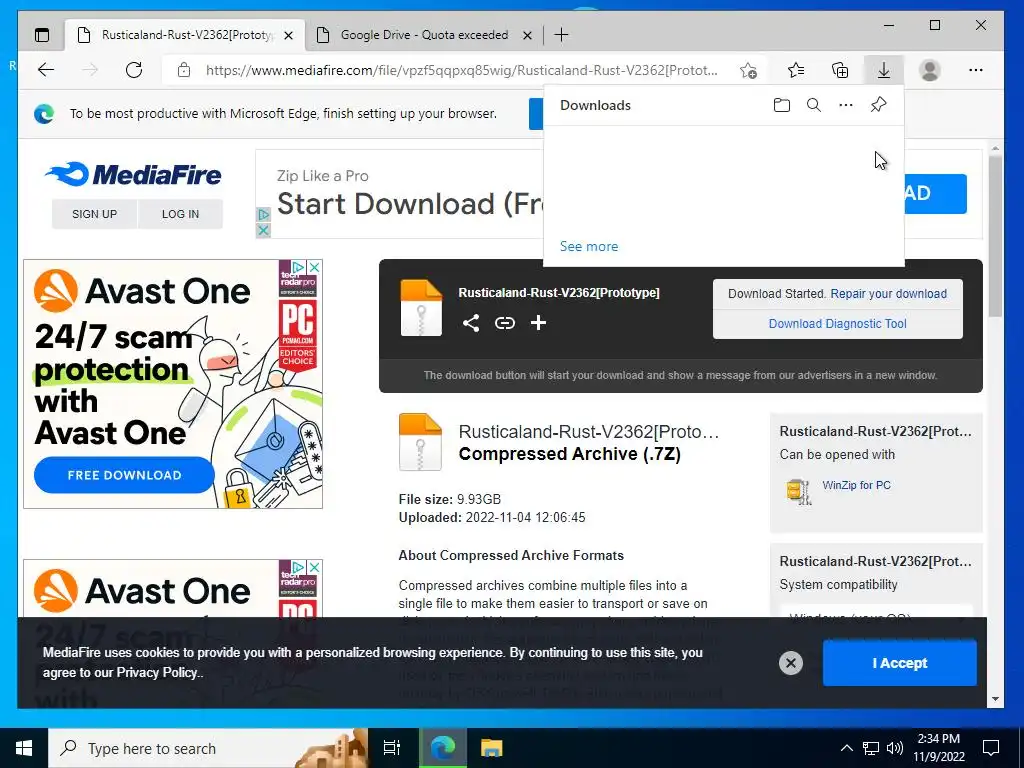
Task: Close the top Avast One ad
Action: click(315, 267)
